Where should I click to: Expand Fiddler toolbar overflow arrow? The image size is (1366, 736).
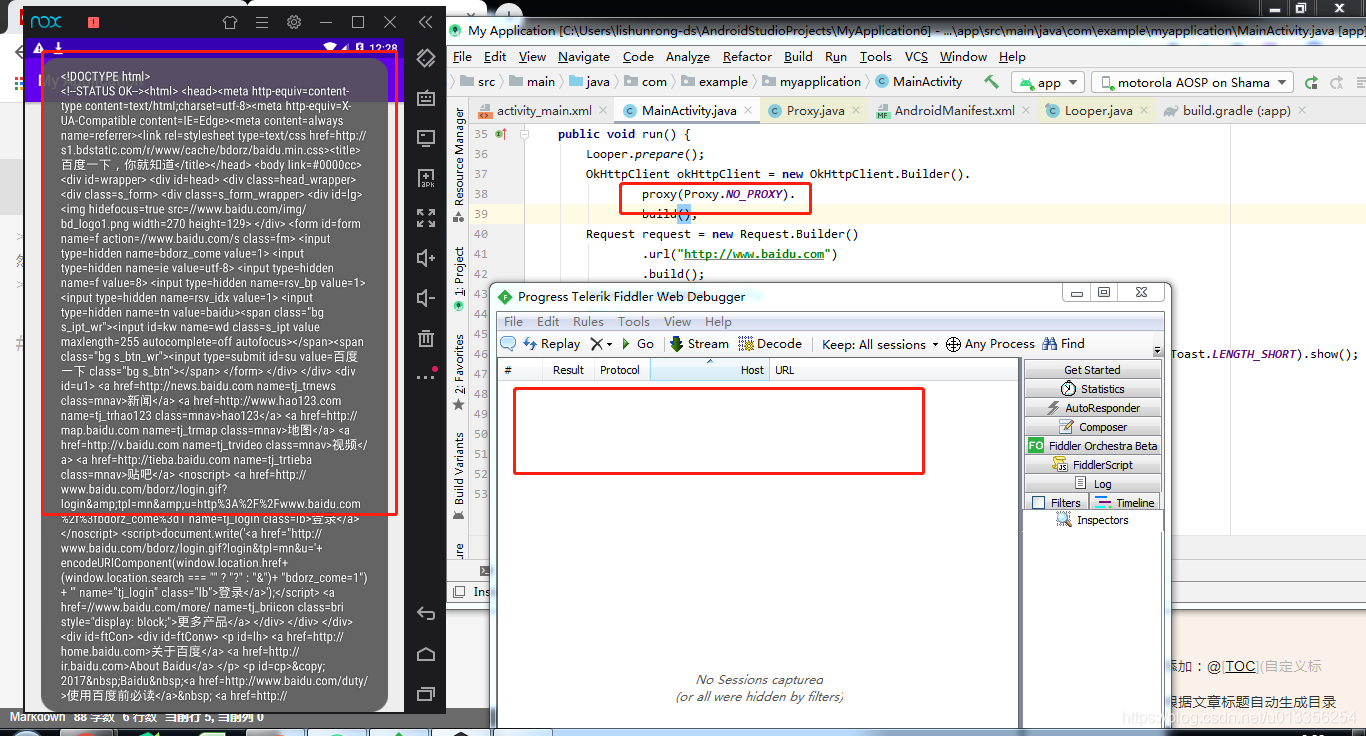[x=1158, y=352]
